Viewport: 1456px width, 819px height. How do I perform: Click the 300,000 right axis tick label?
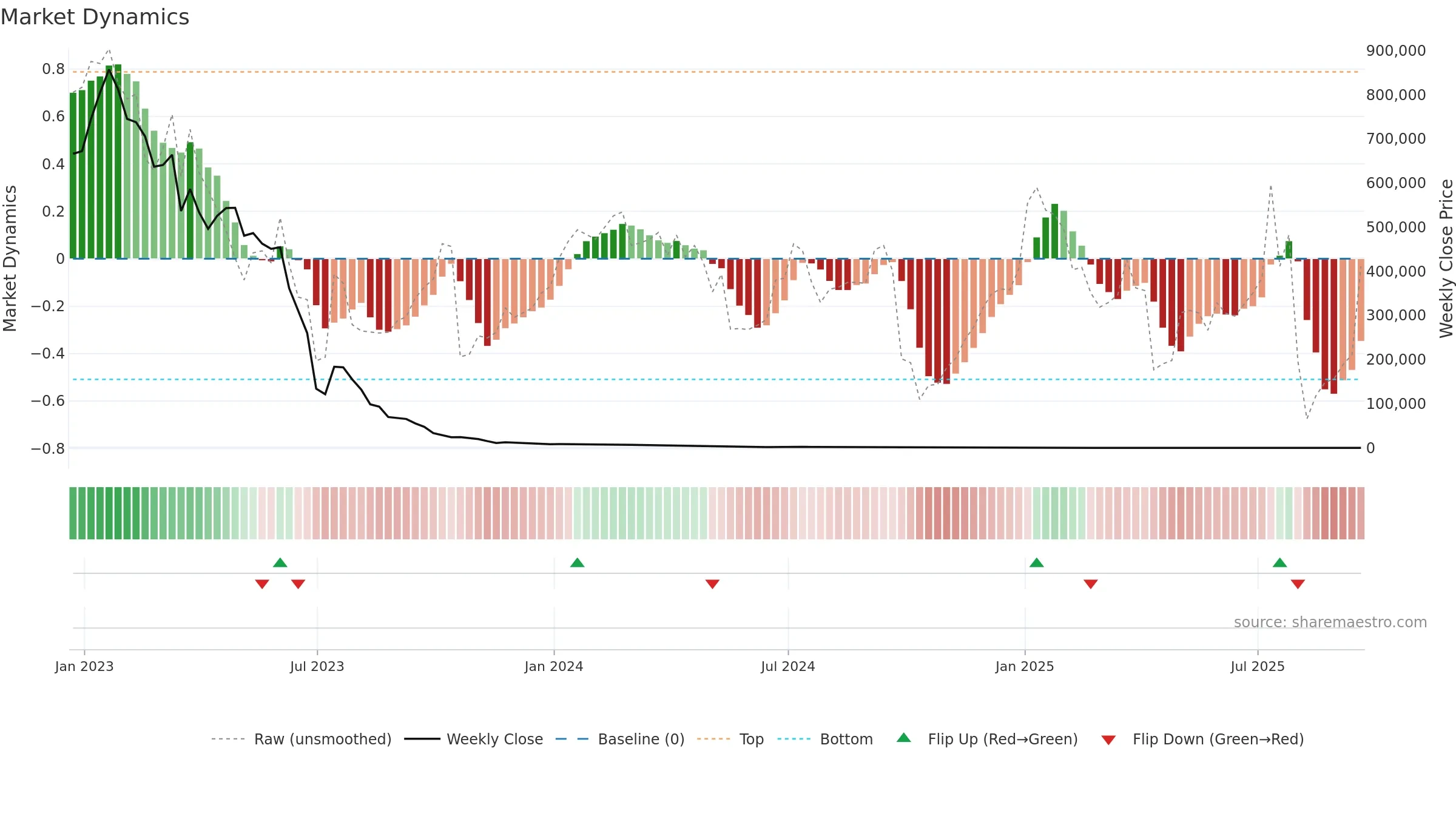pyautogui.click(x=1396, y=315)
